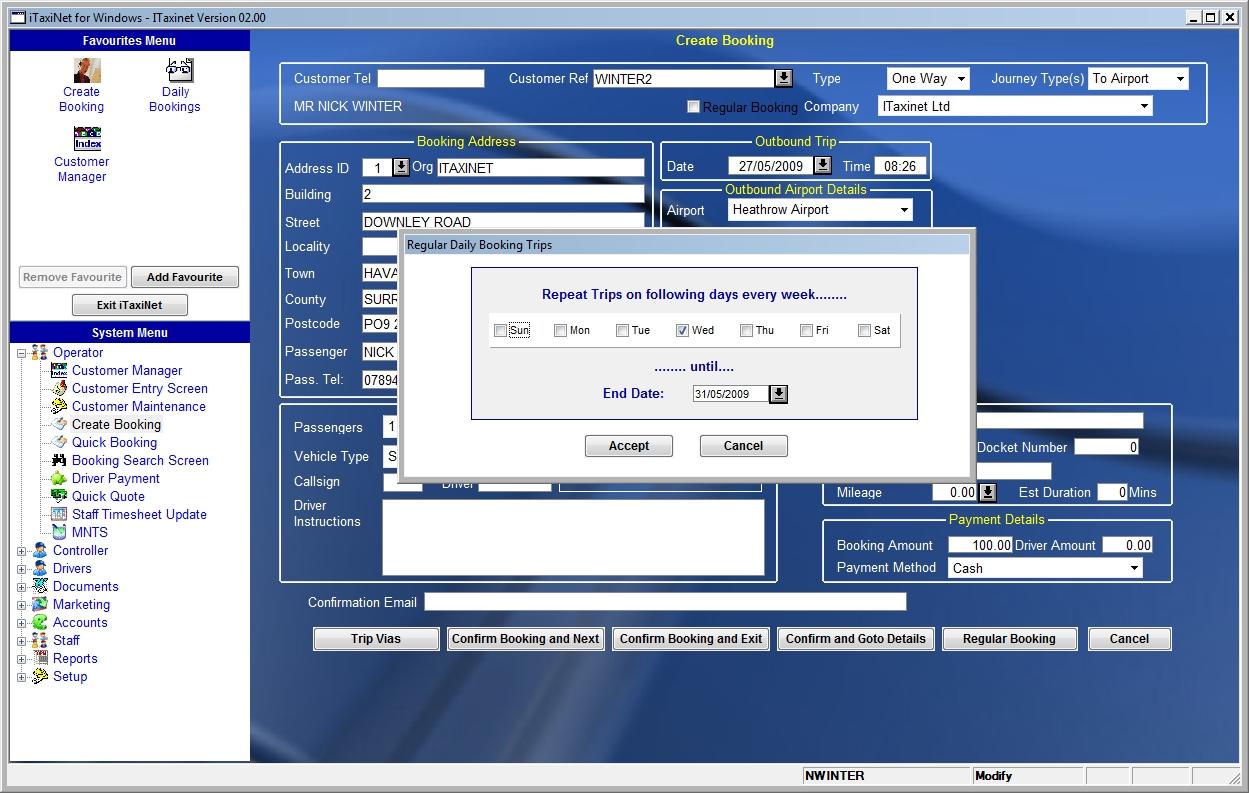Click the Driver Instructions text area

coord(573,537)
